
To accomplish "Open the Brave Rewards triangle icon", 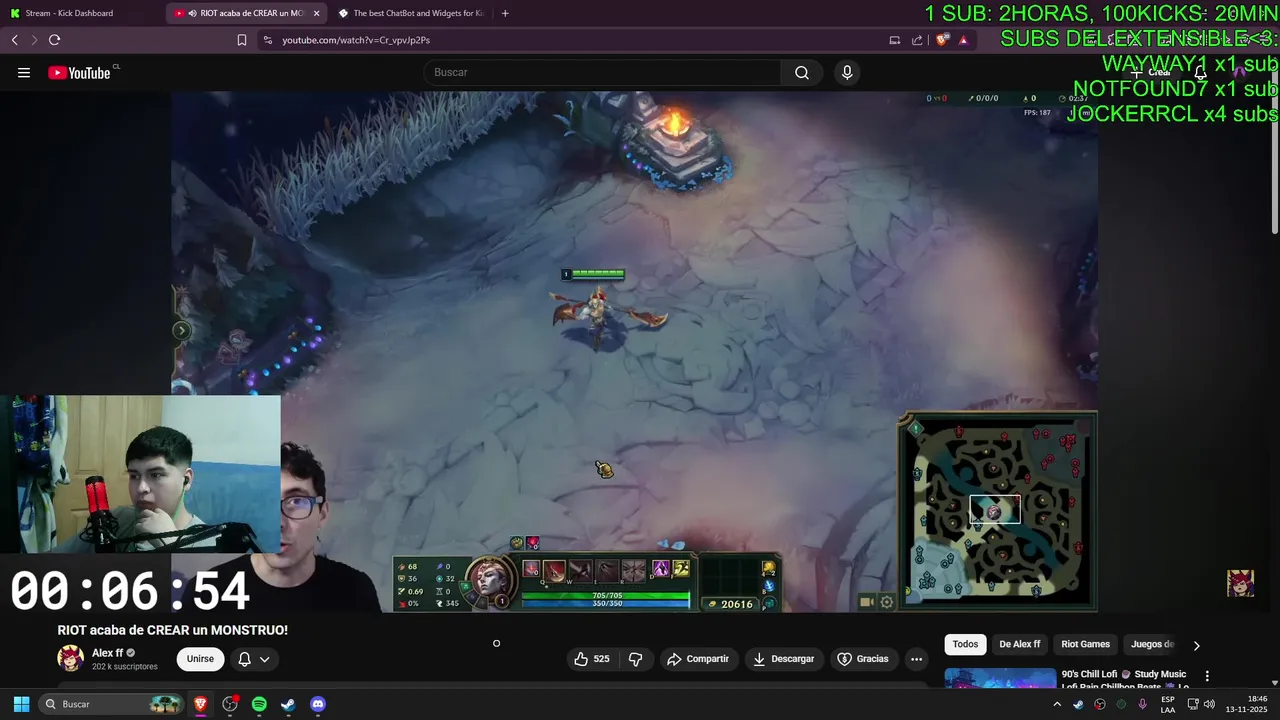I will click(964, 40).
